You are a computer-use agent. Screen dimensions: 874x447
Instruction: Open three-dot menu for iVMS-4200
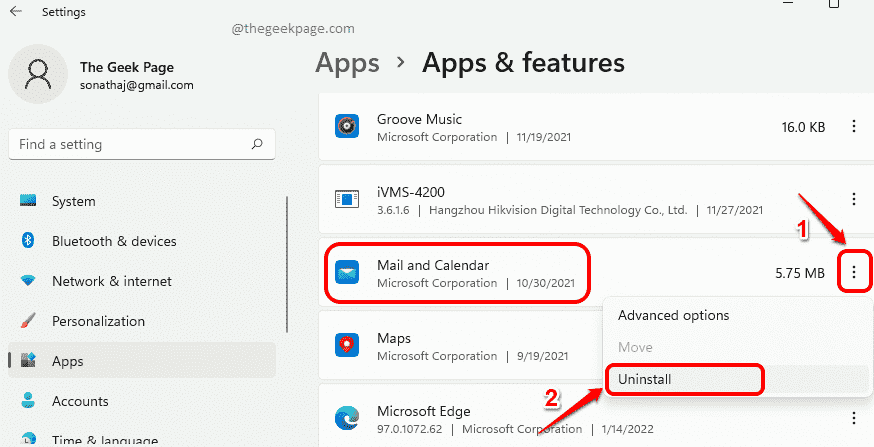tap(853, 200)
